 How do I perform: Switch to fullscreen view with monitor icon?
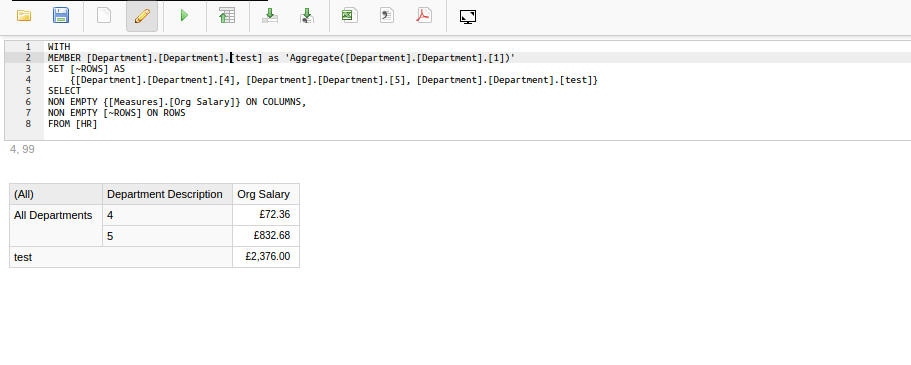(x=468, y=16)
